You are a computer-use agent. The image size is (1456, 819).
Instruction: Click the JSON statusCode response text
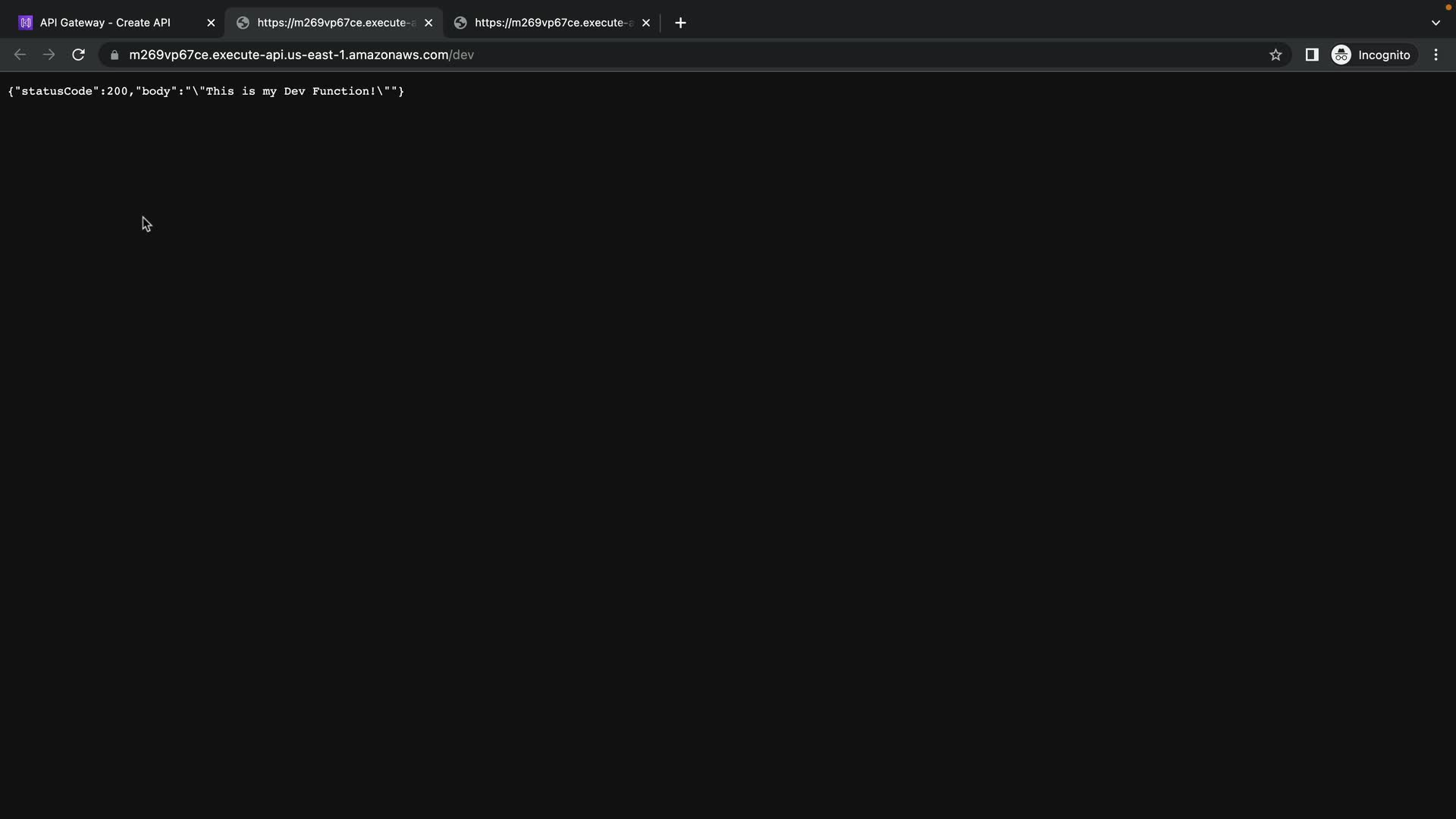click(x=206, y=91)
